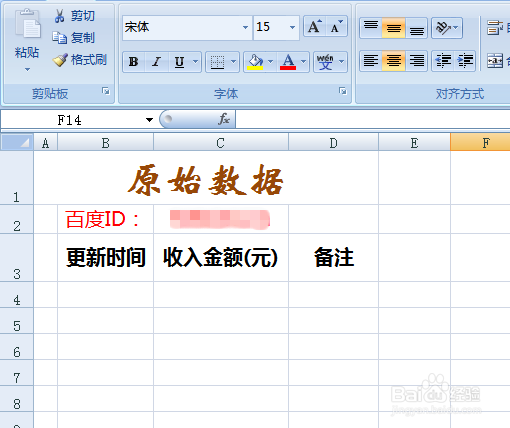Toggle middle vertical align
Screen dimensions: 510x428
click(394, 27)
